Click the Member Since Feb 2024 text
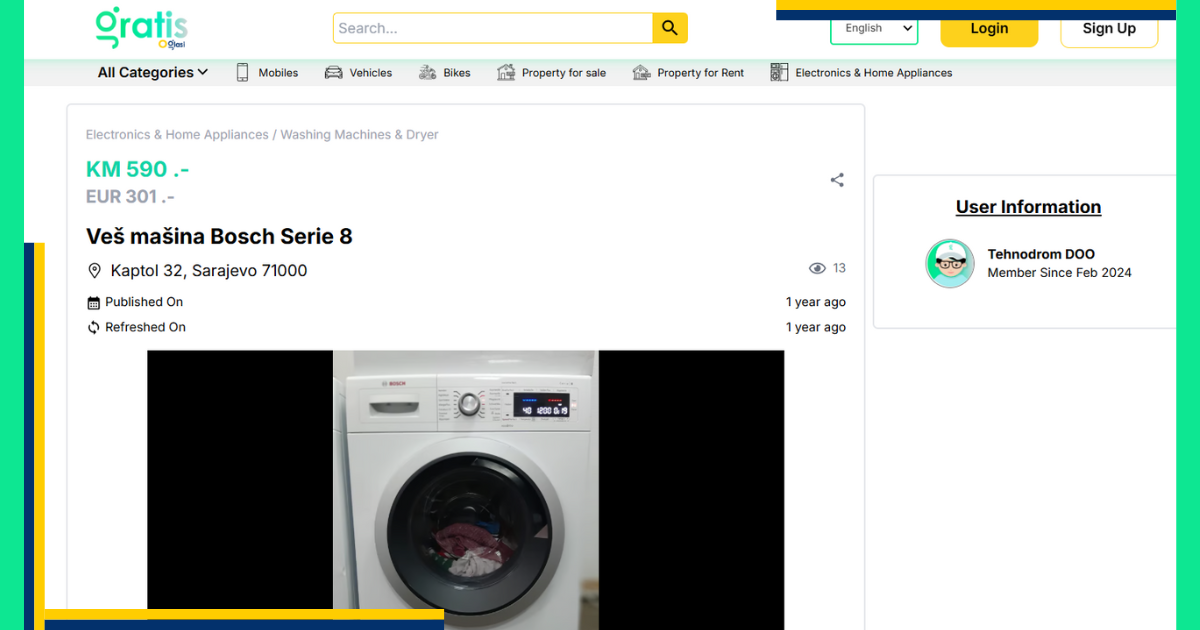Image resolution: width=1200 pixels, height=630 pixels. 1059,272
